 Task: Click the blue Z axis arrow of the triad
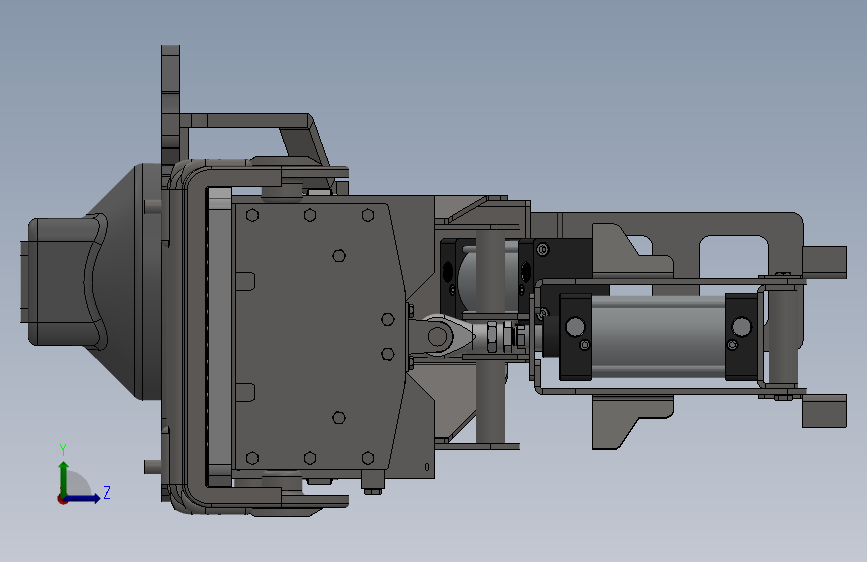tap(83, 498)
